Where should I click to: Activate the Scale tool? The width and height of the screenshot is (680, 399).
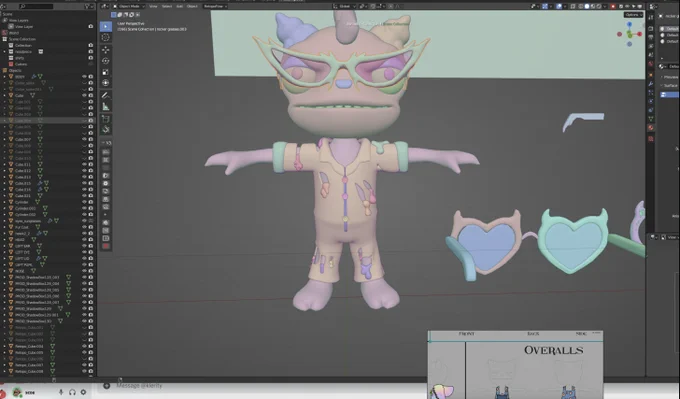[x=105, y=72]
